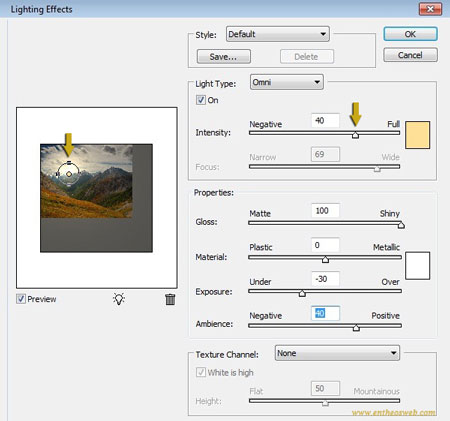Click the 'Shiny' label text
Viewport: 450px width, 421px height.
click(x=389, y=214)
